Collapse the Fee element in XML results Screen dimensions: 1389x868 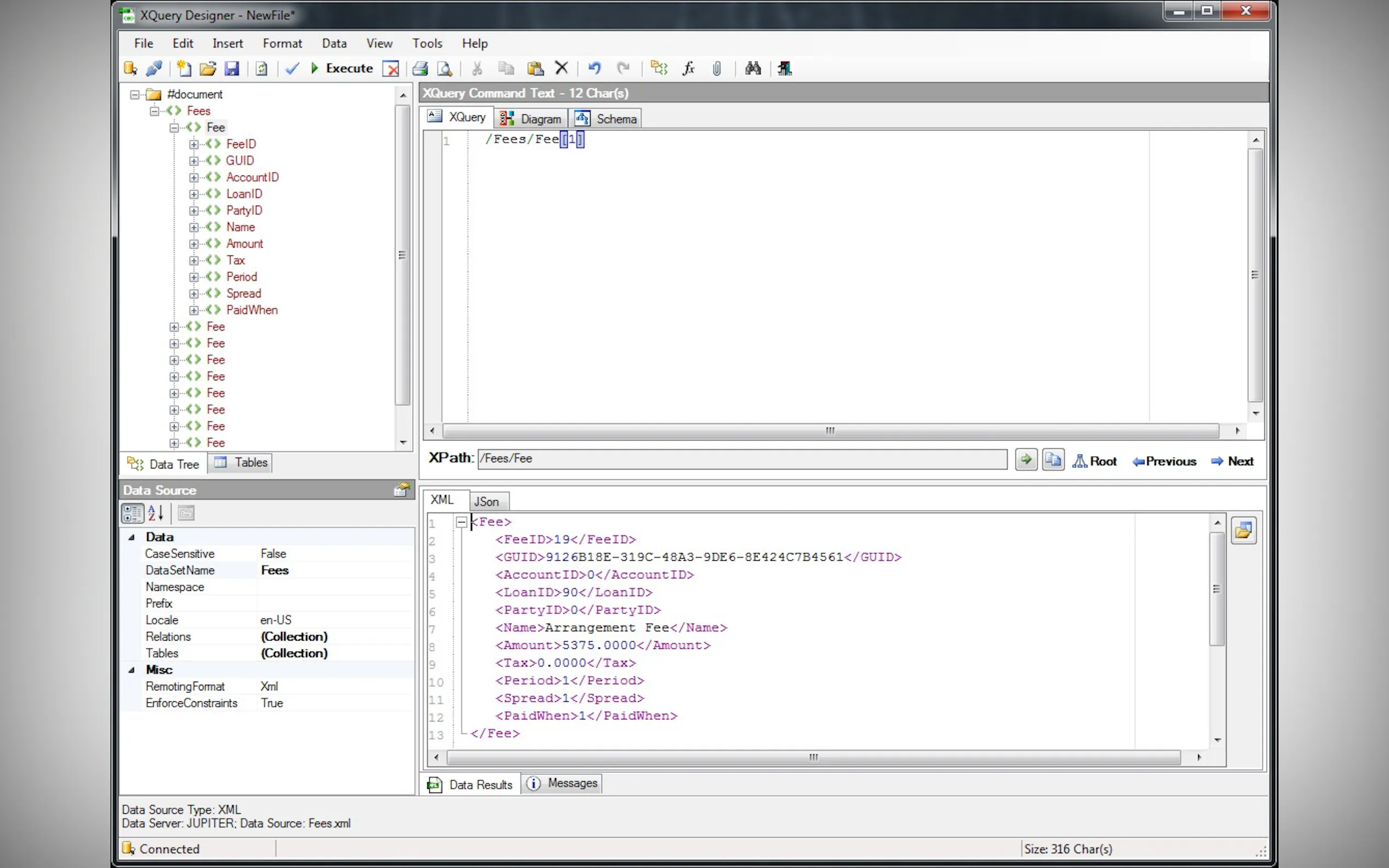point(461,522)
